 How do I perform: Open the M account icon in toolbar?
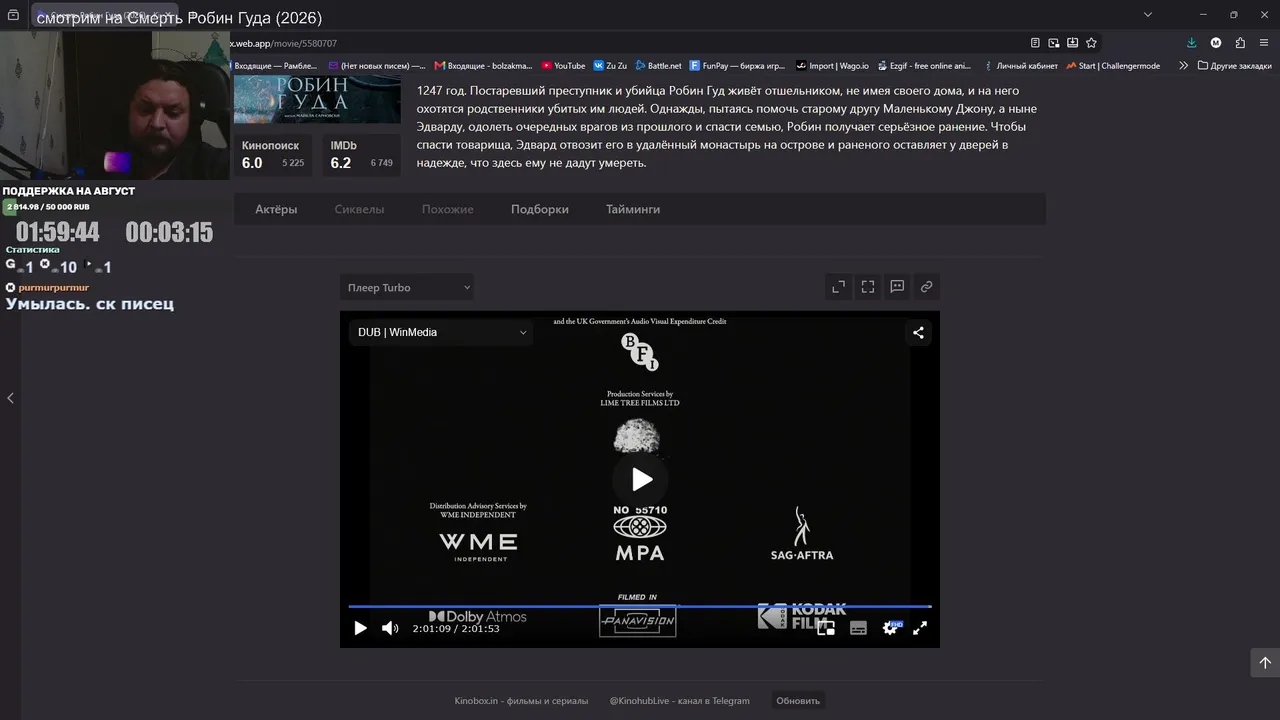click(x=1216, y=43)
